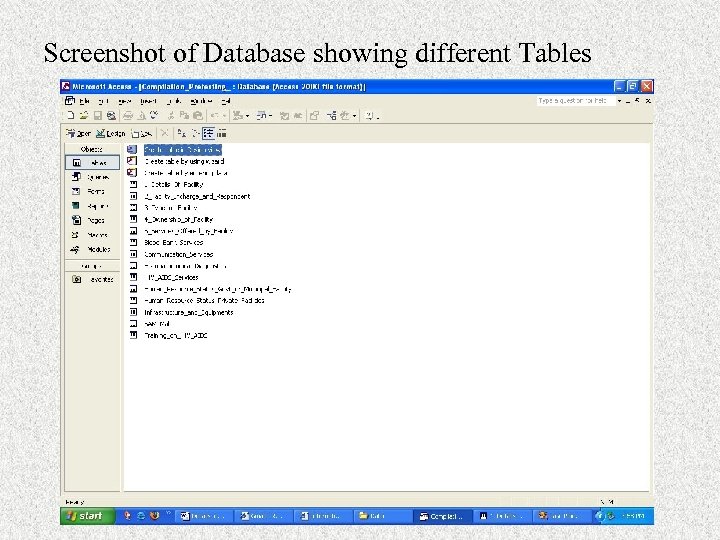Select Create table by entering data

pos(186,173)
